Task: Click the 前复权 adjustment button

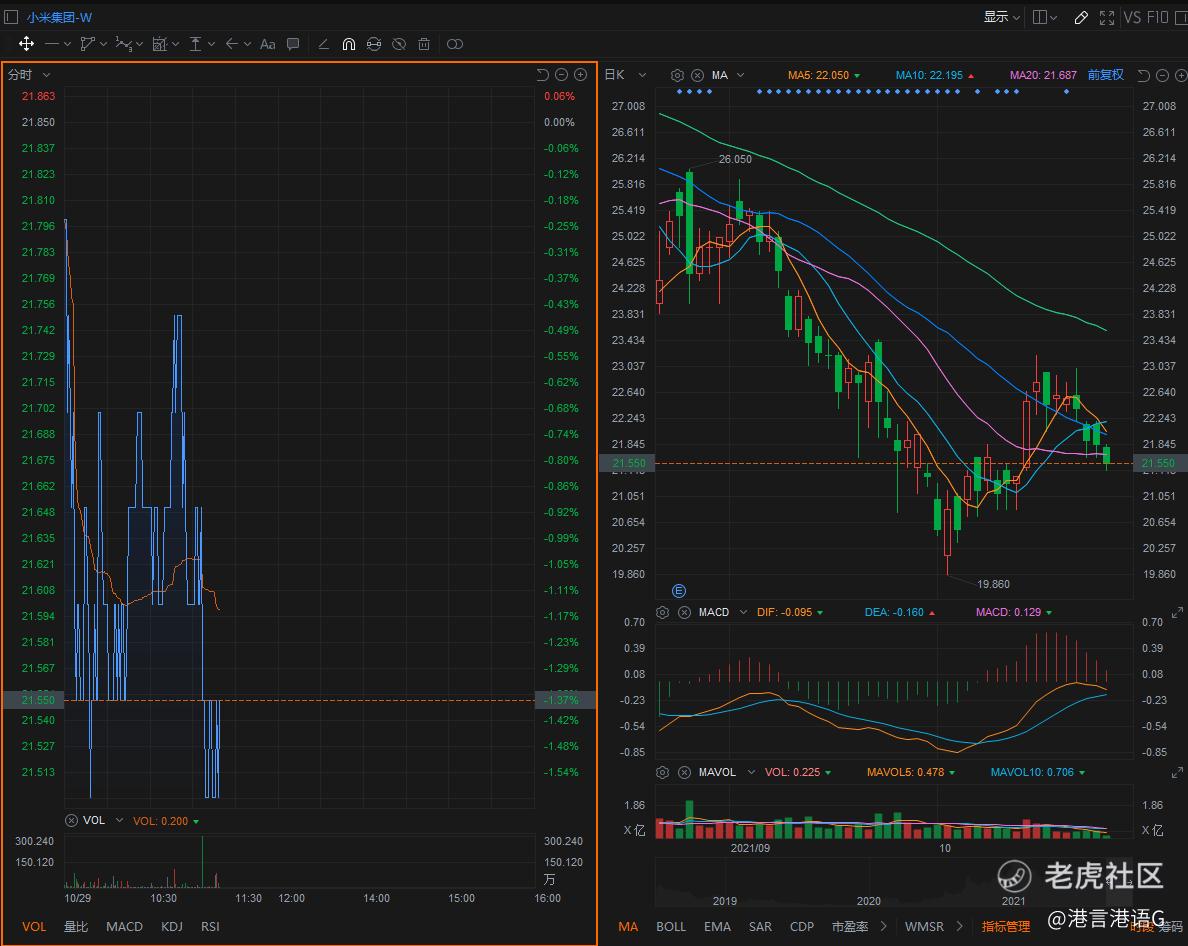Action: 1105,75
